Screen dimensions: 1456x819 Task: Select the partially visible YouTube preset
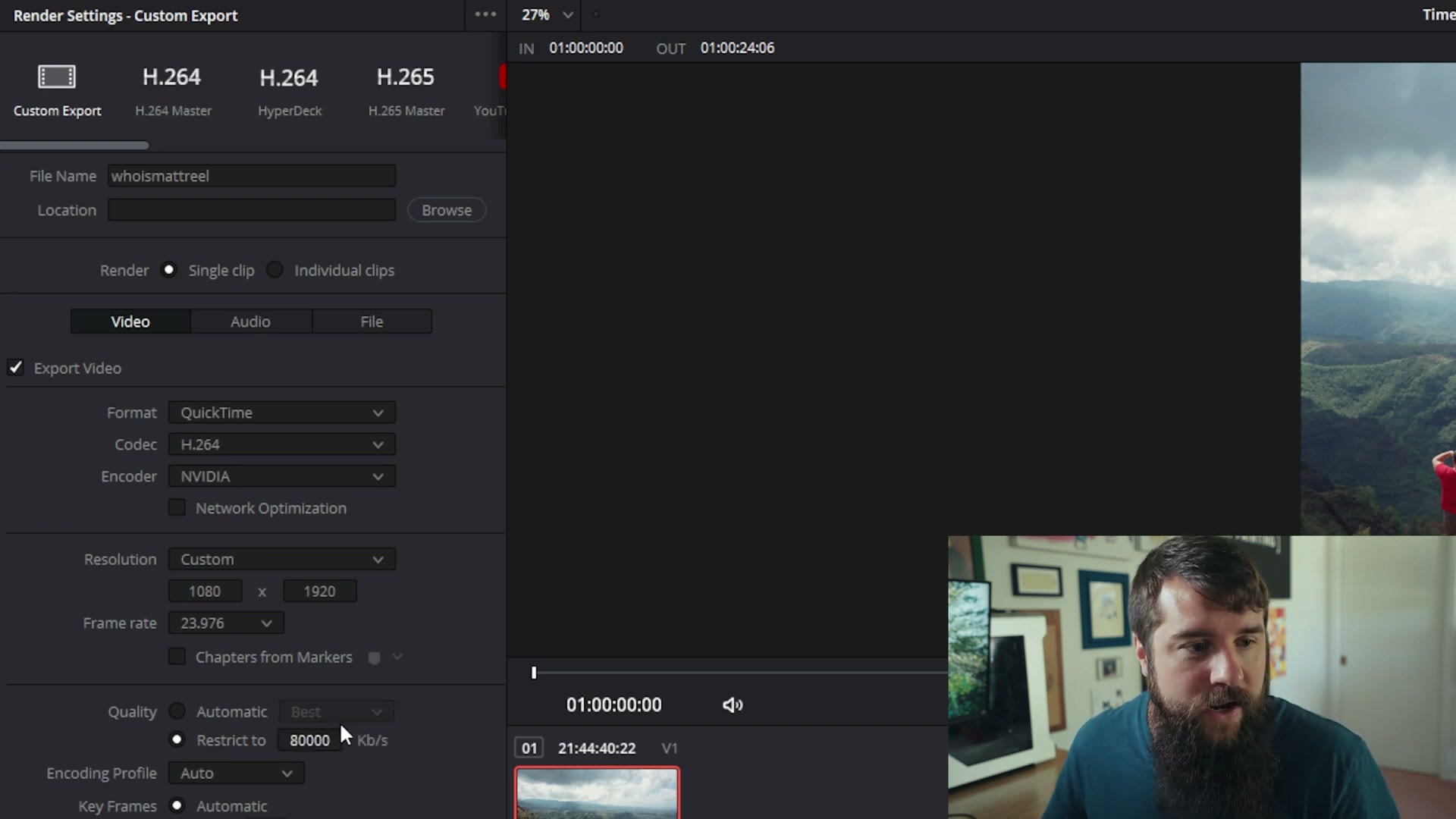click(x=491, y=91)
